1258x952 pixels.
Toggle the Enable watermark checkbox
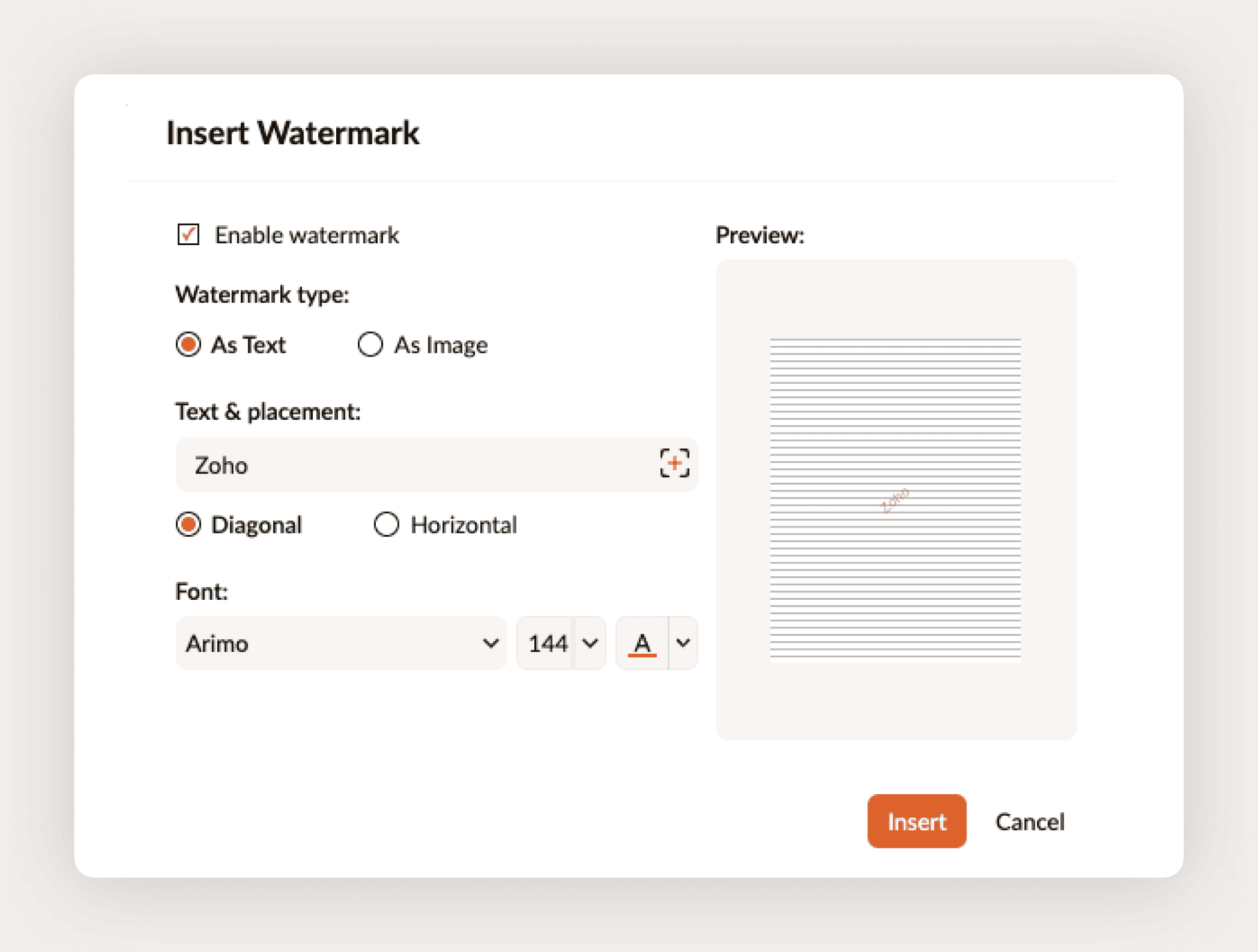(188, 235)
